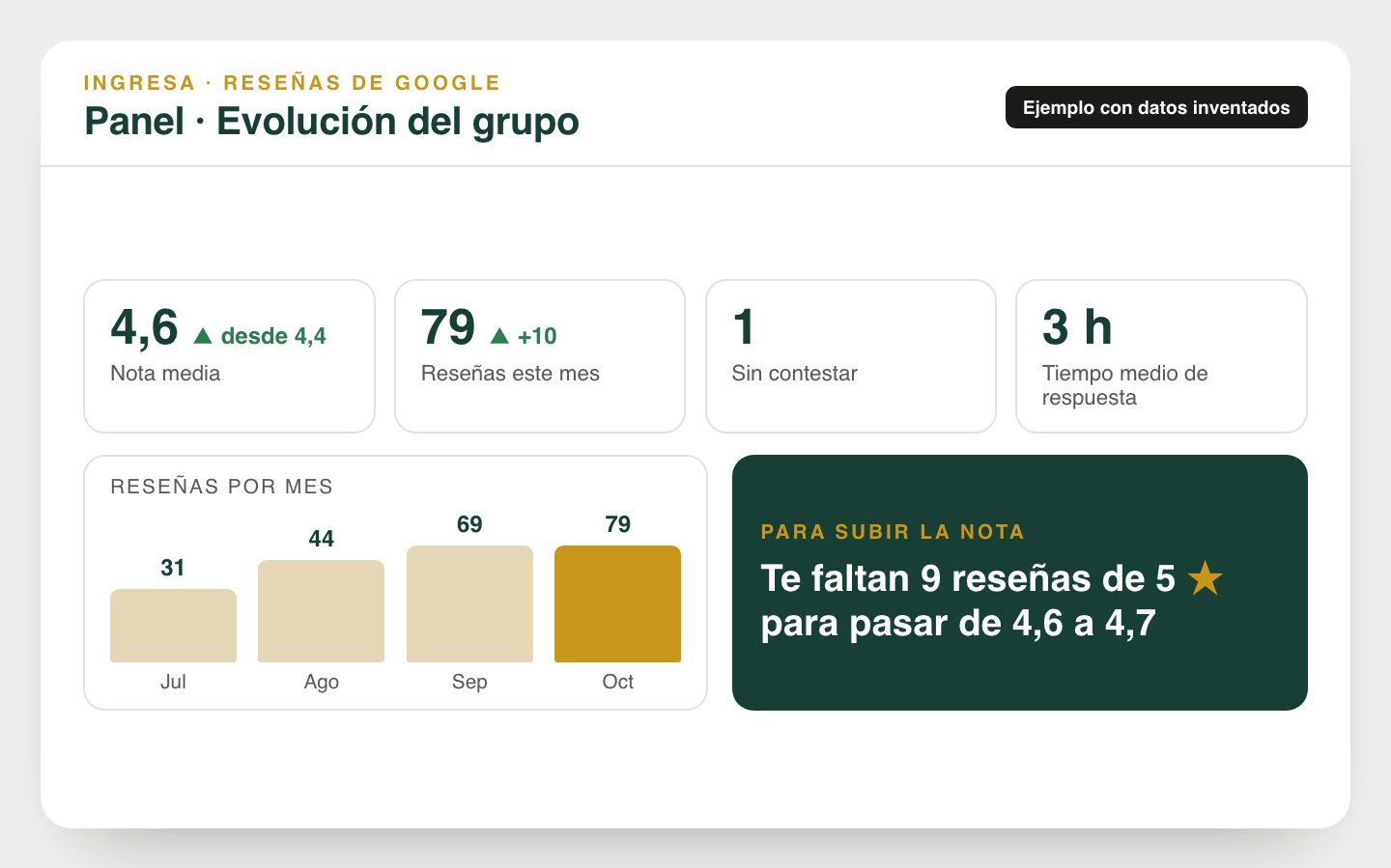Image resolution: width=1391 pixels, height=868 pixels.
Task: Select the 'Panel · Evolución del grupo' title
Action: tap(331, 122)
